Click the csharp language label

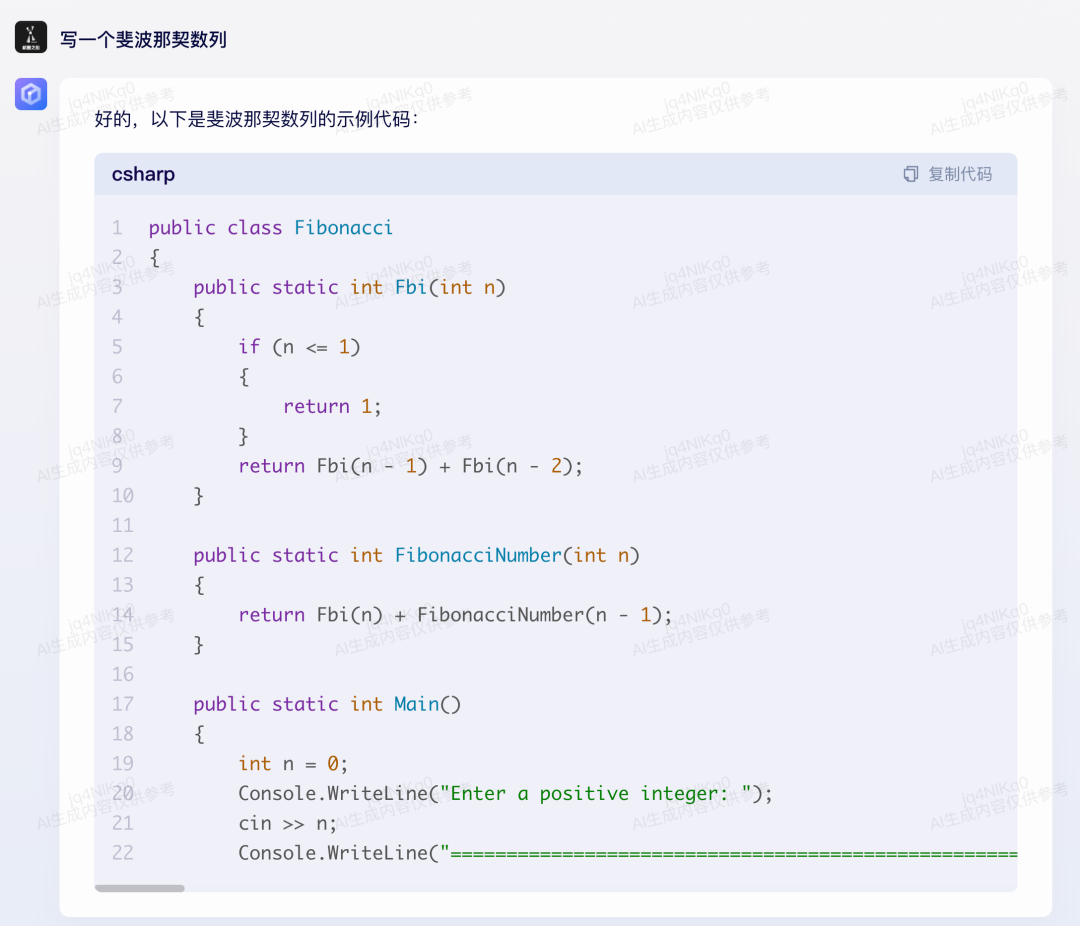tap(143, 174)
